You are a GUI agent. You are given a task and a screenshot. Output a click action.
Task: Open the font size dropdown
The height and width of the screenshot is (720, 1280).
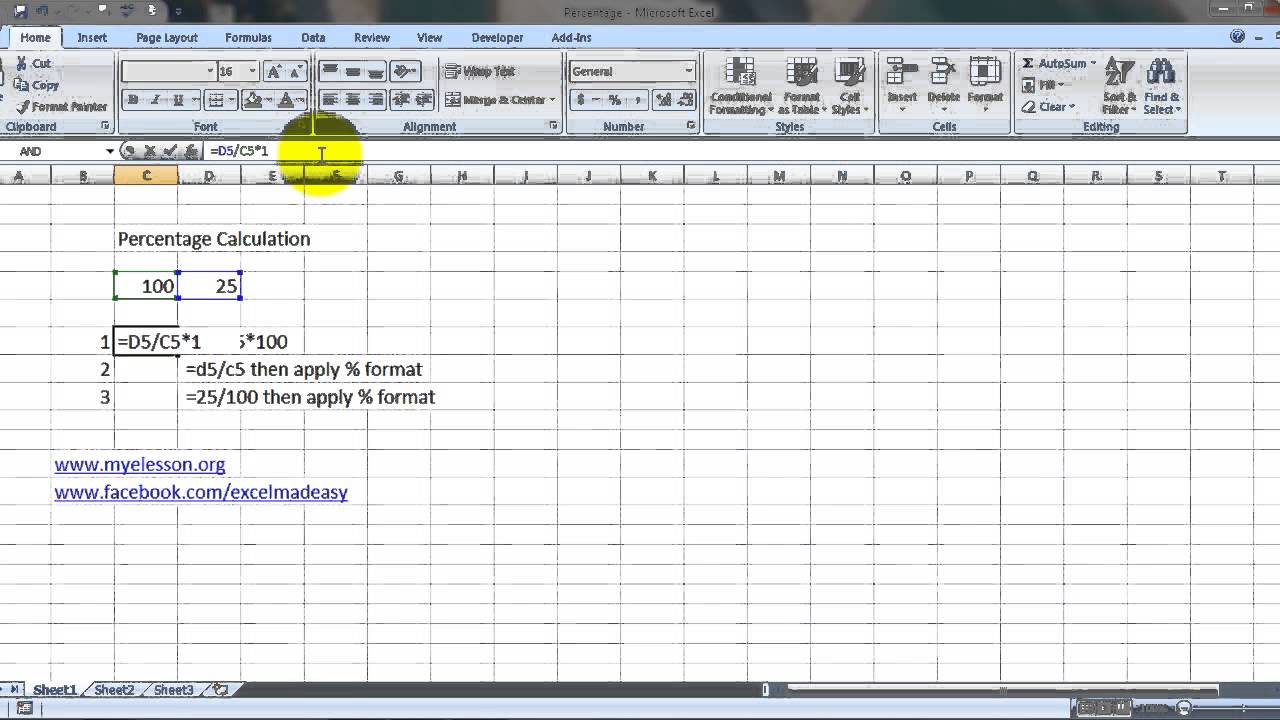click(251, 71)
